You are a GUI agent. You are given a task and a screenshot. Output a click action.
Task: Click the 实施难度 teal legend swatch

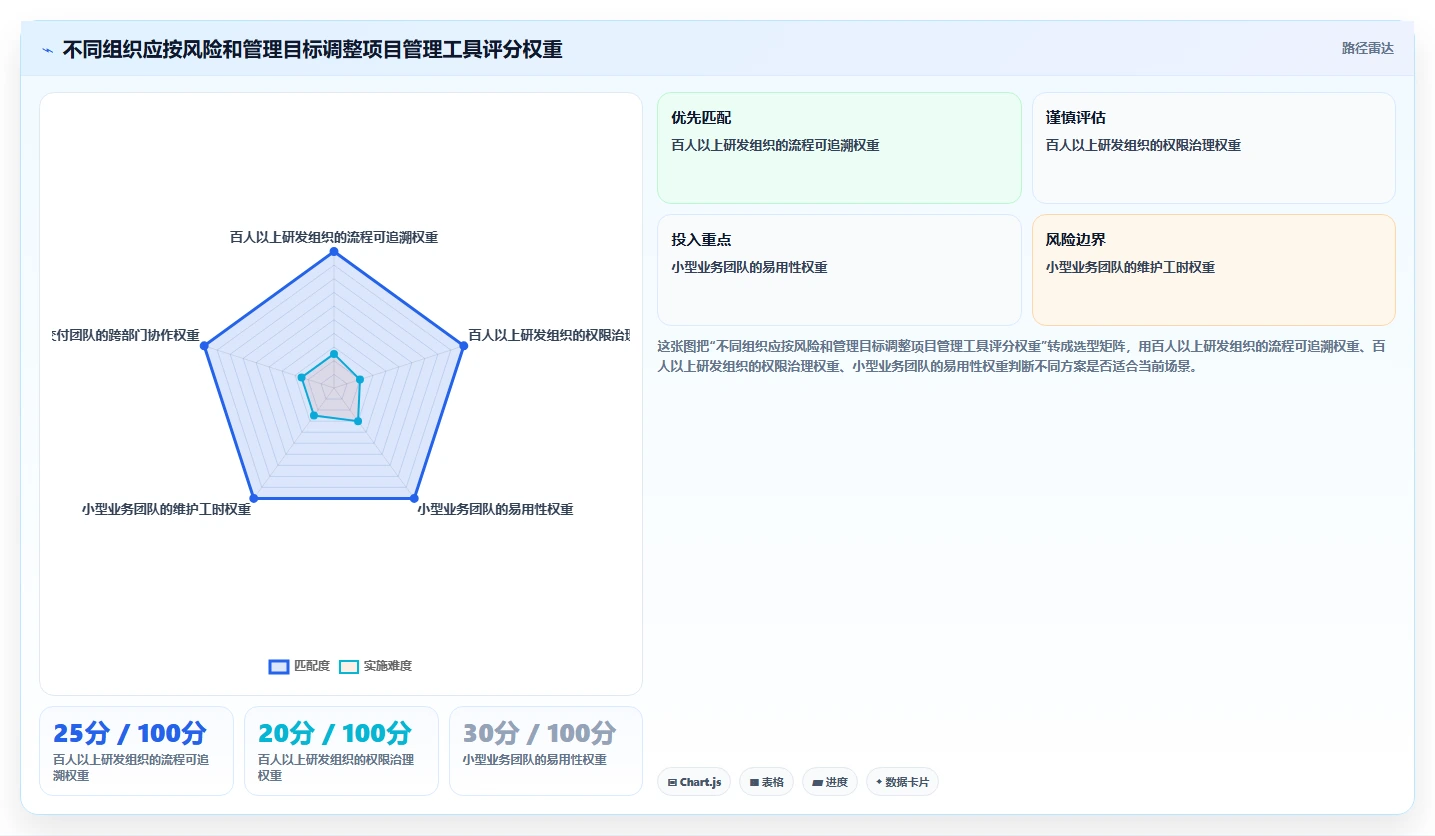pos(349,666)
